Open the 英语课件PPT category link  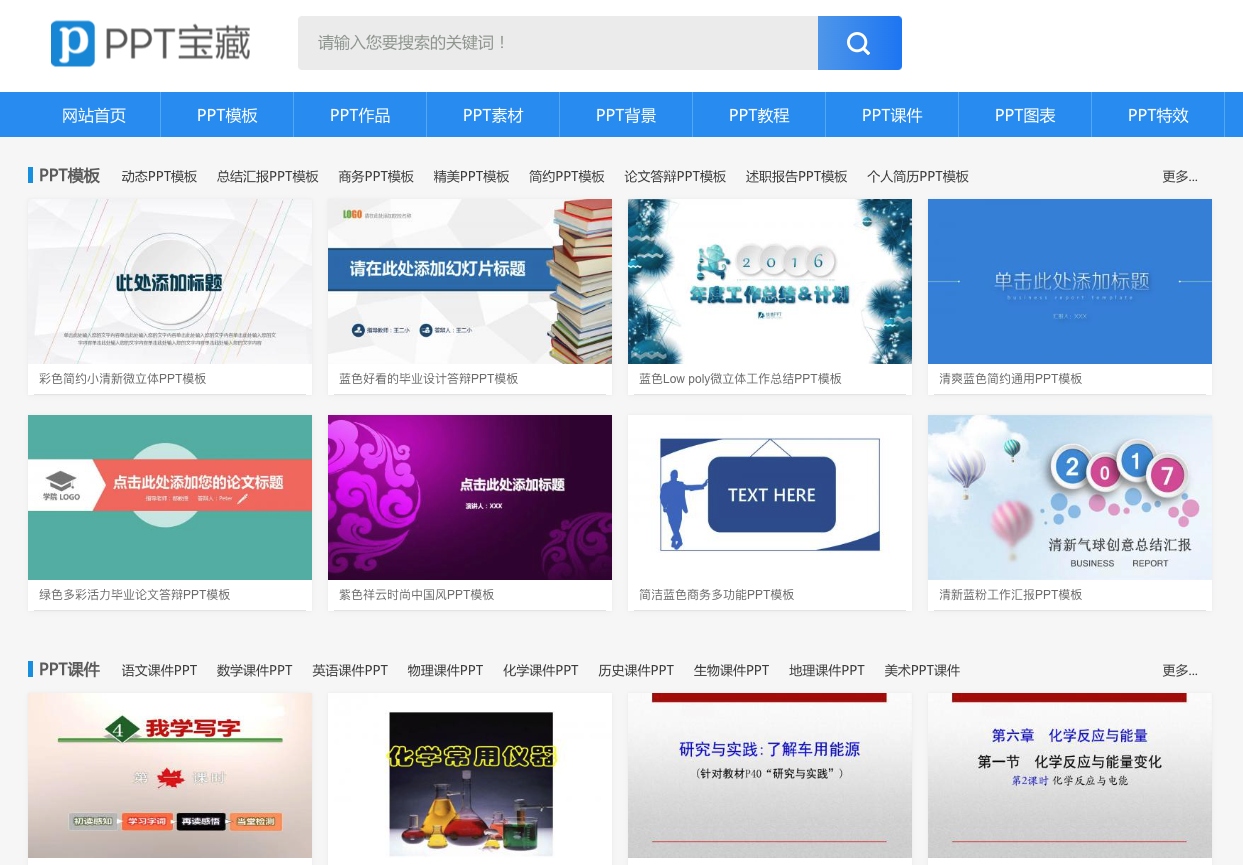350,670
